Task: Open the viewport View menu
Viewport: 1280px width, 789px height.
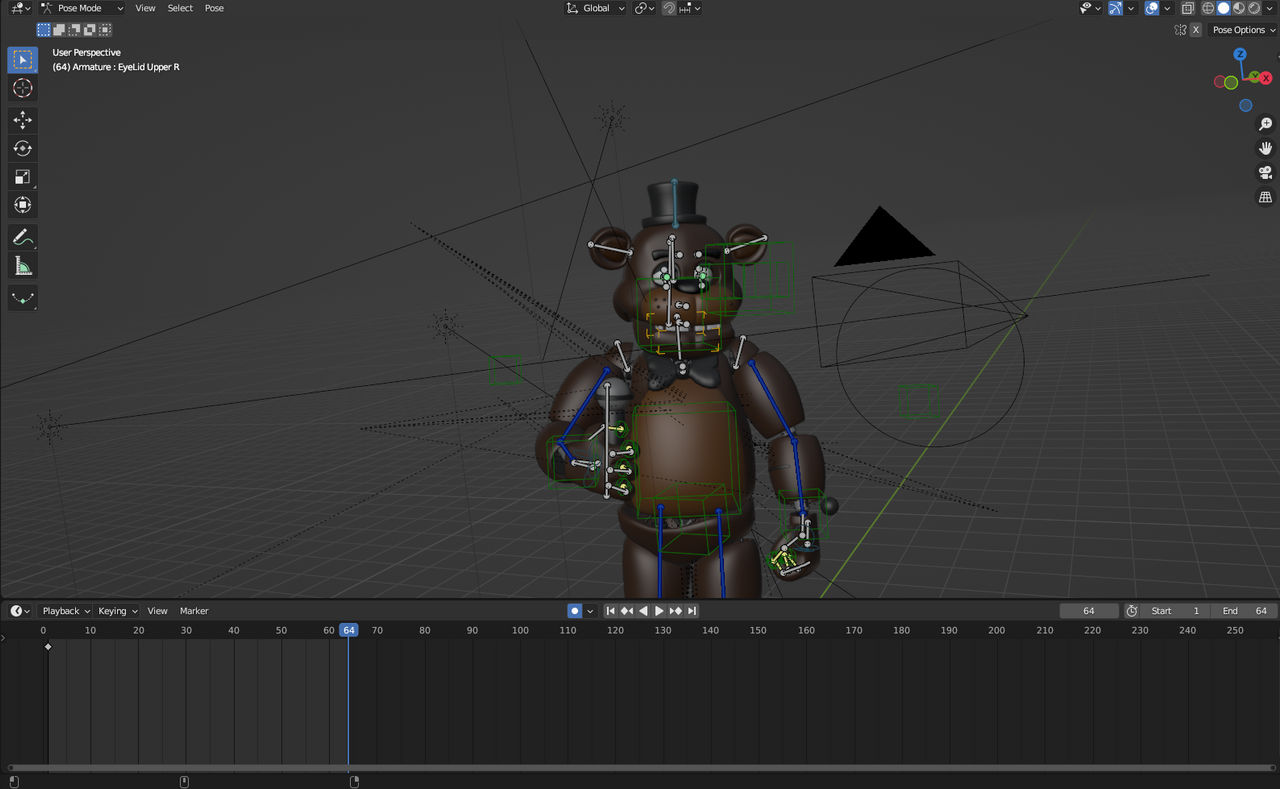Action: click(145, 8)
